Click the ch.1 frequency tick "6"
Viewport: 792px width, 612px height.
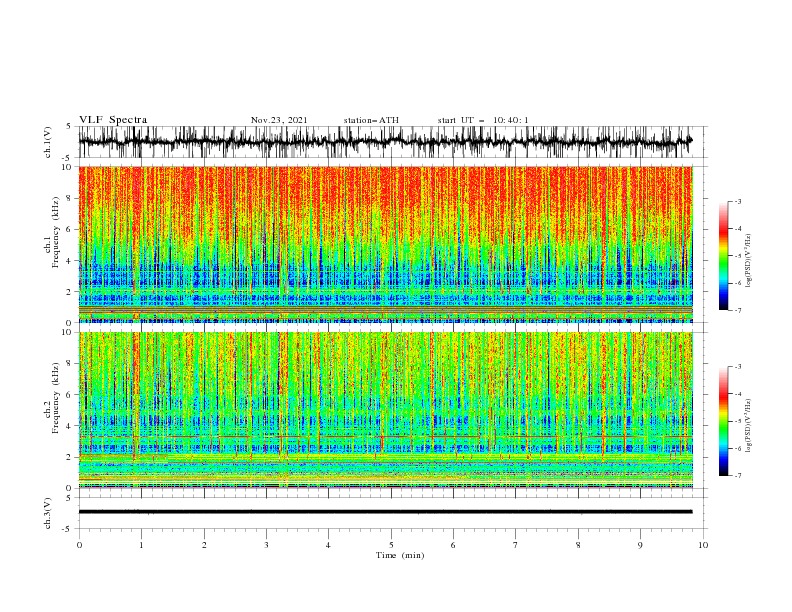[x=71, y=229]
